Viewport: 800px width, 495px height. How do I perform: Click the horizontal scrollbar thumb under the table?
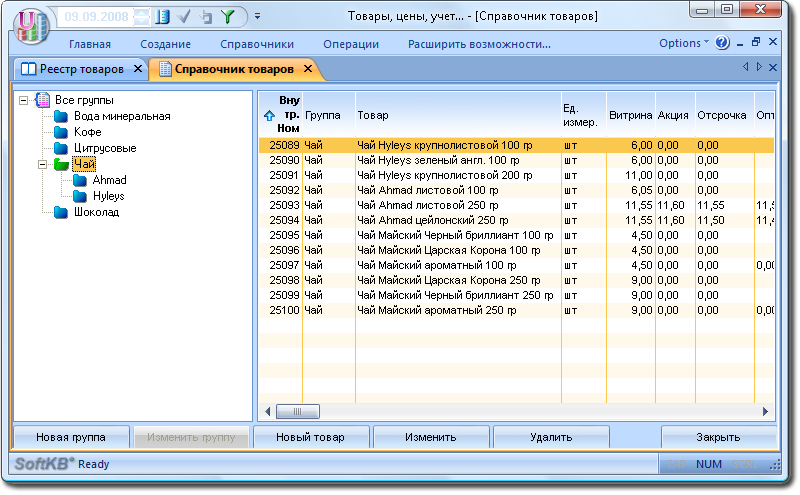[298, 411]
